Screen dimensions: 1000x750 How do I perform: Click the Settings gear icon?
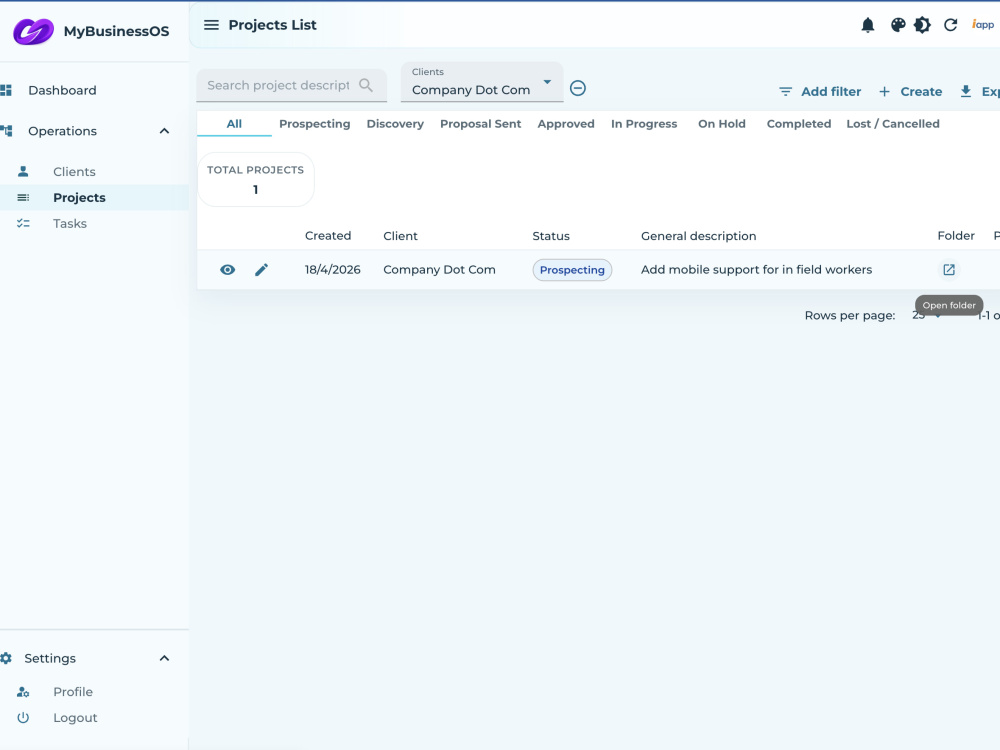6,658
